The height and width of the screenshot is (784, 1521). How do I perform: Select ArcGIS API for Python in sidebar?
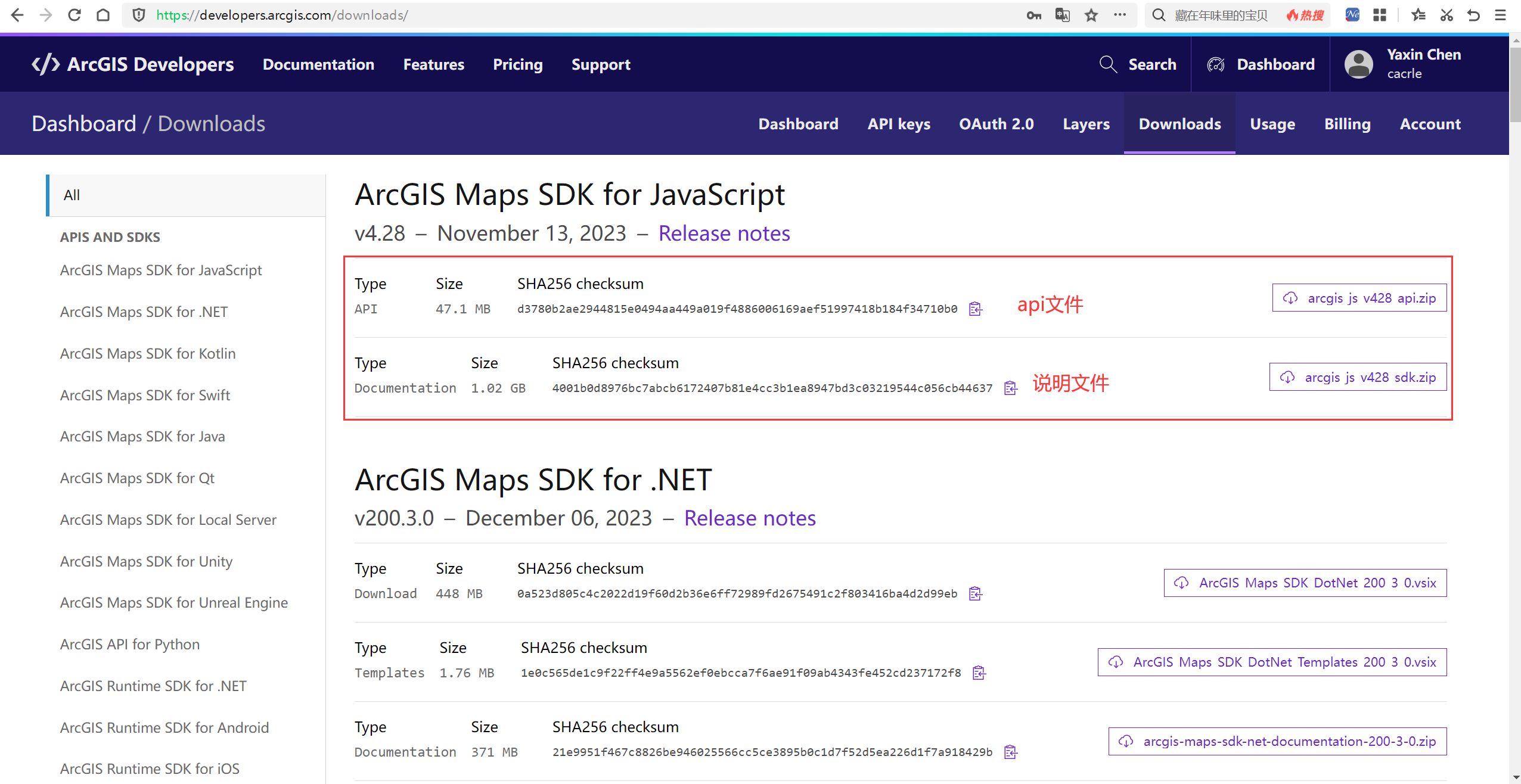point(130,644)
